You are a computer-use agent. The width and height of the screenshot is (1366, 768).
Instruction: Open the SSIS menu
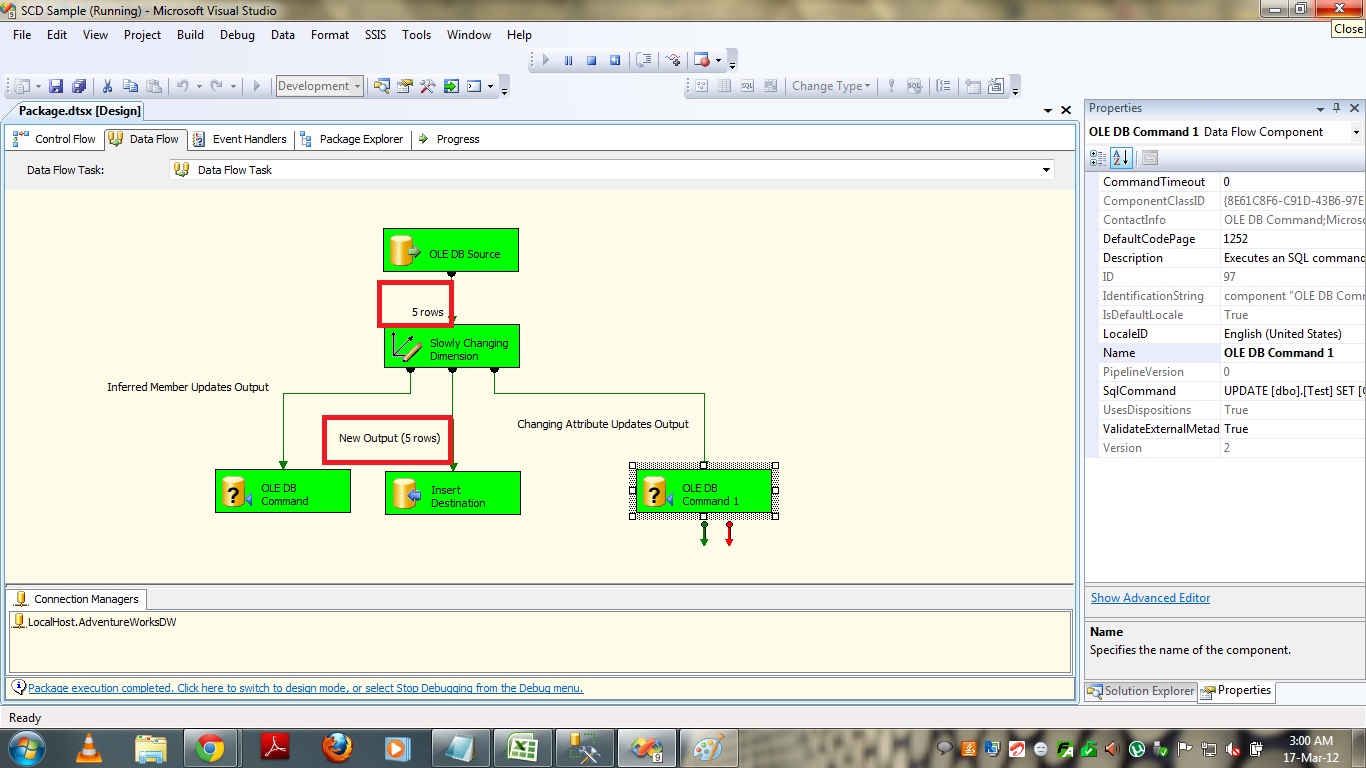coord(375,34)
